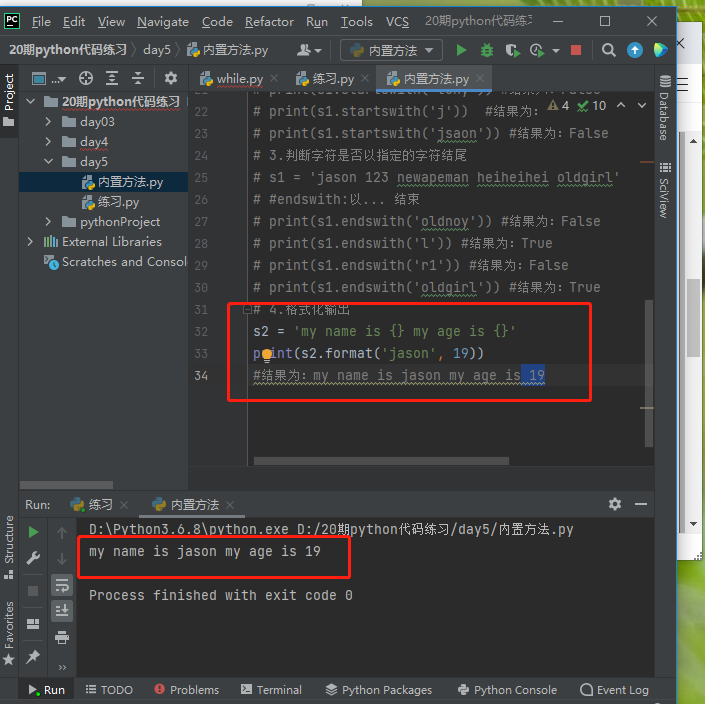This screenshot has height=704, width=705.
Task: Expand the pythonProject folder
Action: point(48,222)
